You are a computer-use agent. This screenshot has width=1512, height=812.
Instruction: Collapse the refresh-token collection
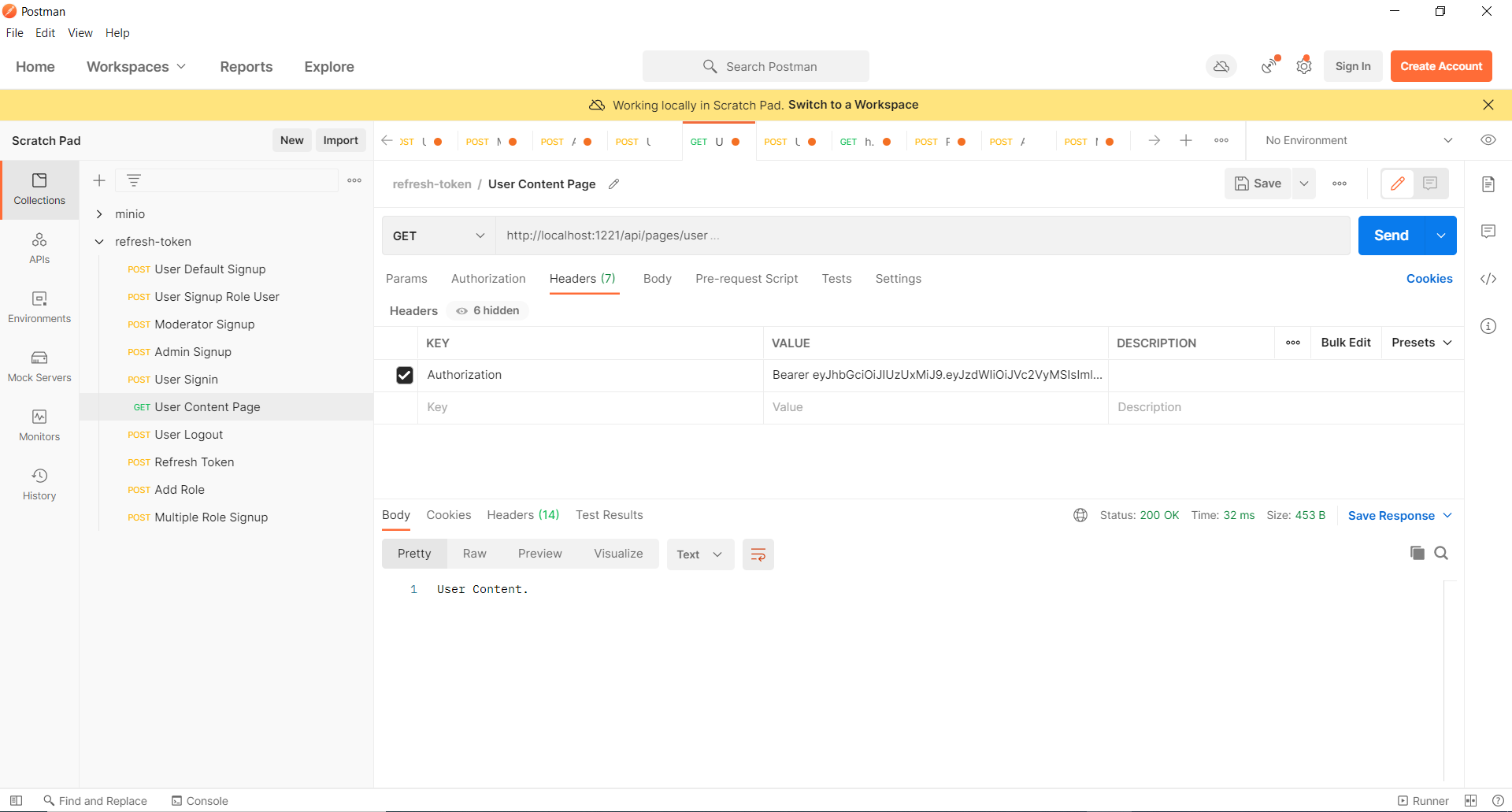pyautogui.click(x=99, y=242)
